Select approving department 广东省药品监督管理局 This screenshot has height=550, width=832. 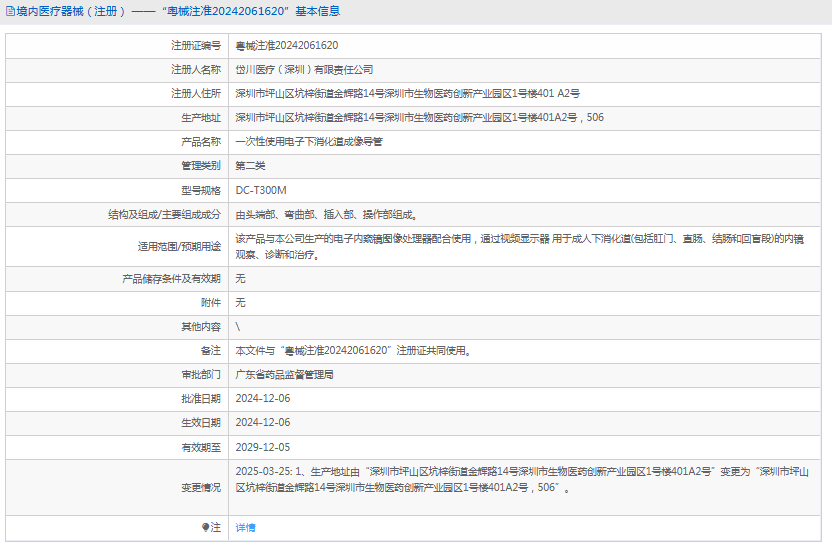tap(284, 374)
